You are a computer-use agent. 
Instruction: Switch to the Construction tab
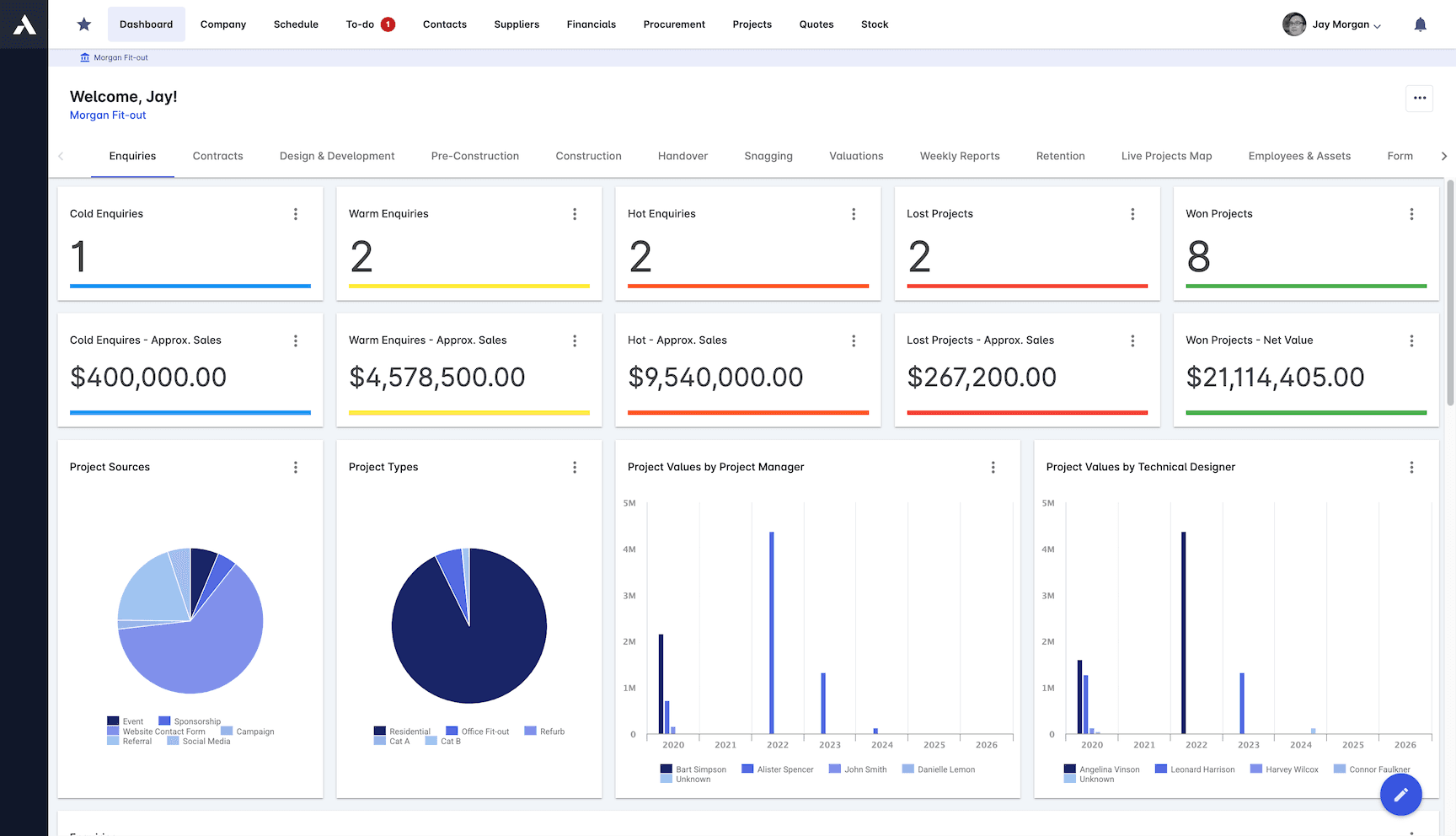588,156
